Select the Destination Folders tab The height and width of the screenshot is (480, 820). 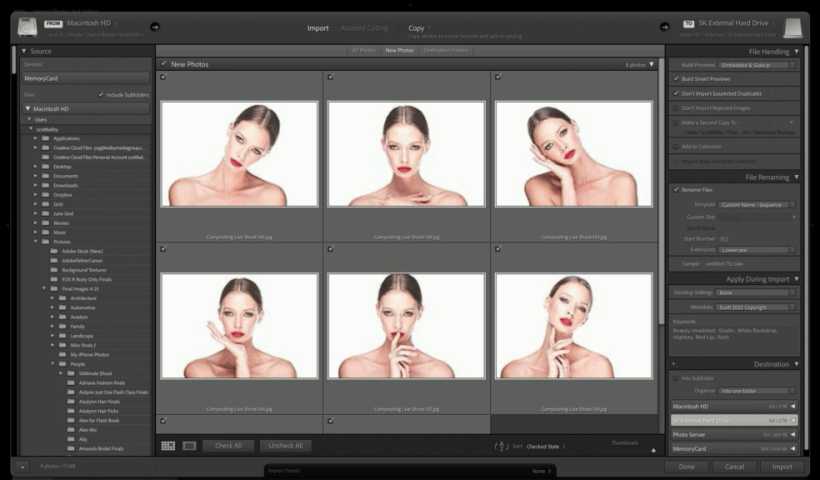pos(446,49)
